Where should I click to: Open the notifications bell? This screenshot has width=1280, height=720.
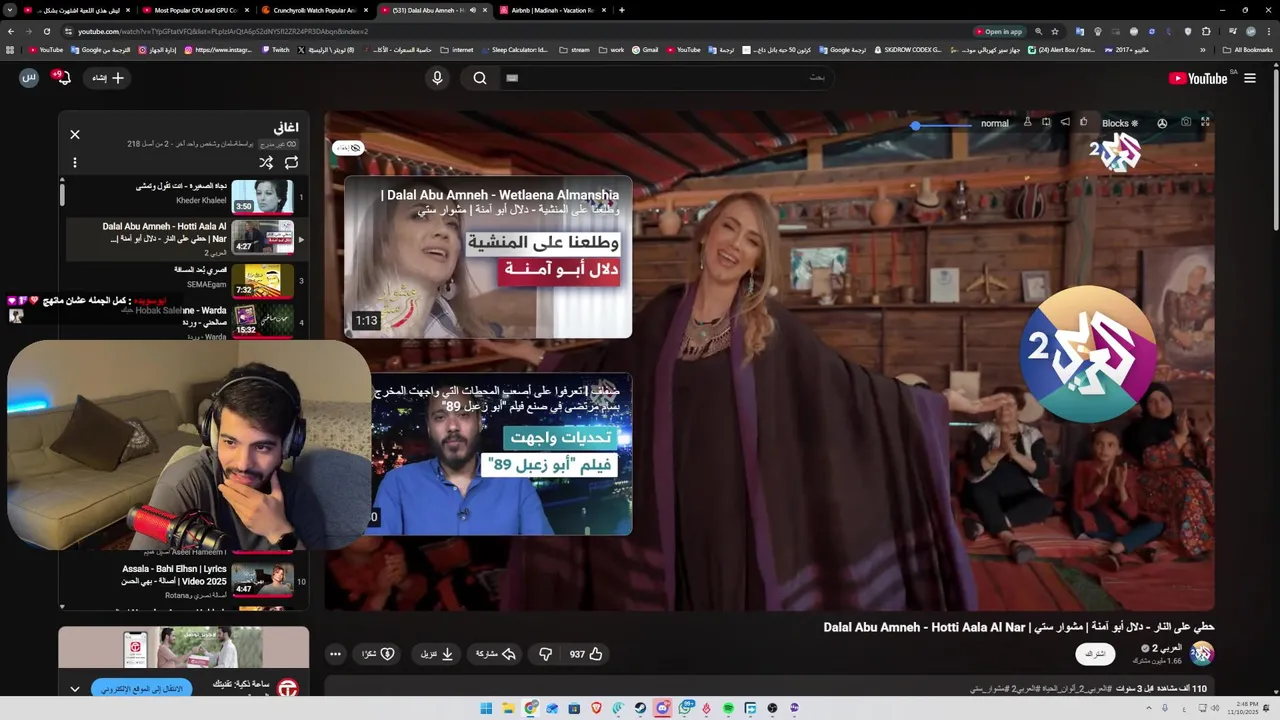click(x=64, y=78)
